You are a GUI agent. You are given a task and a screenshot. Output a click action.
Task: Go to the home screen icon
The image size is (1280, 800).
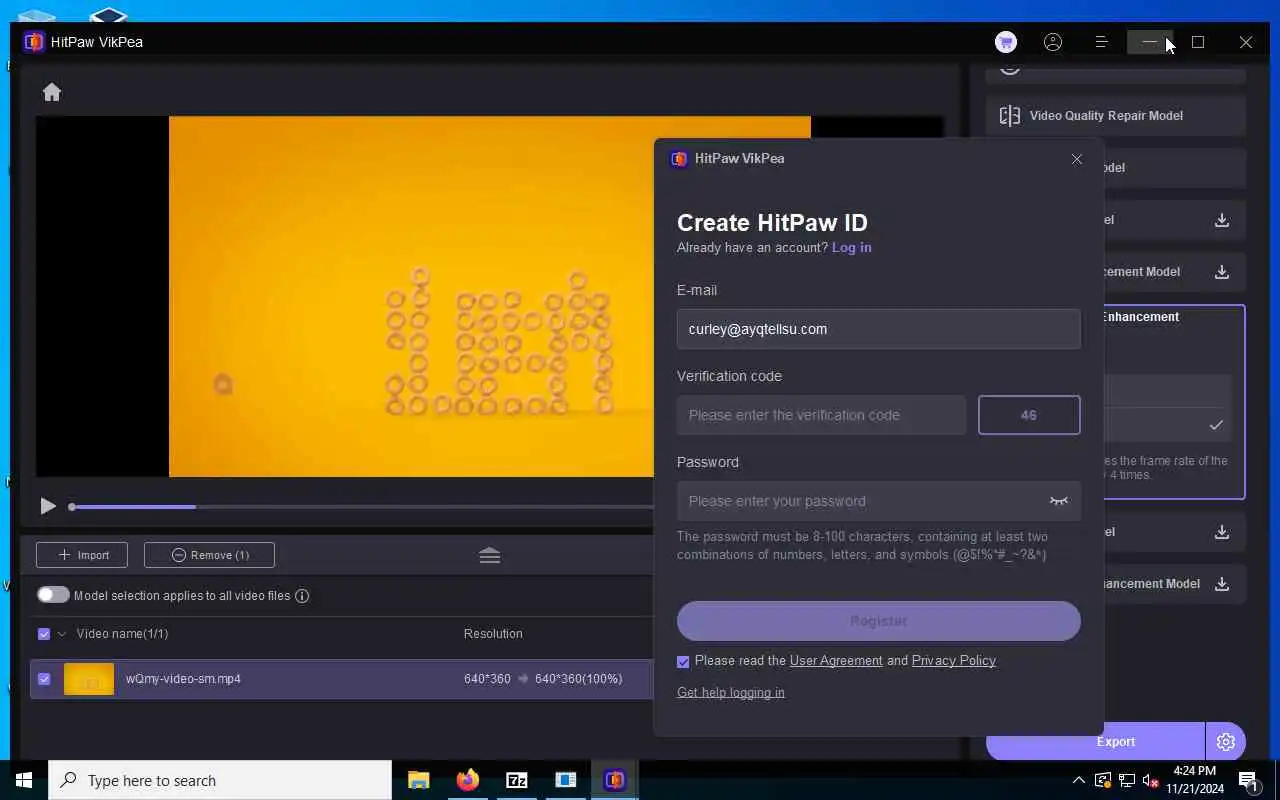(x=52, y=92)
